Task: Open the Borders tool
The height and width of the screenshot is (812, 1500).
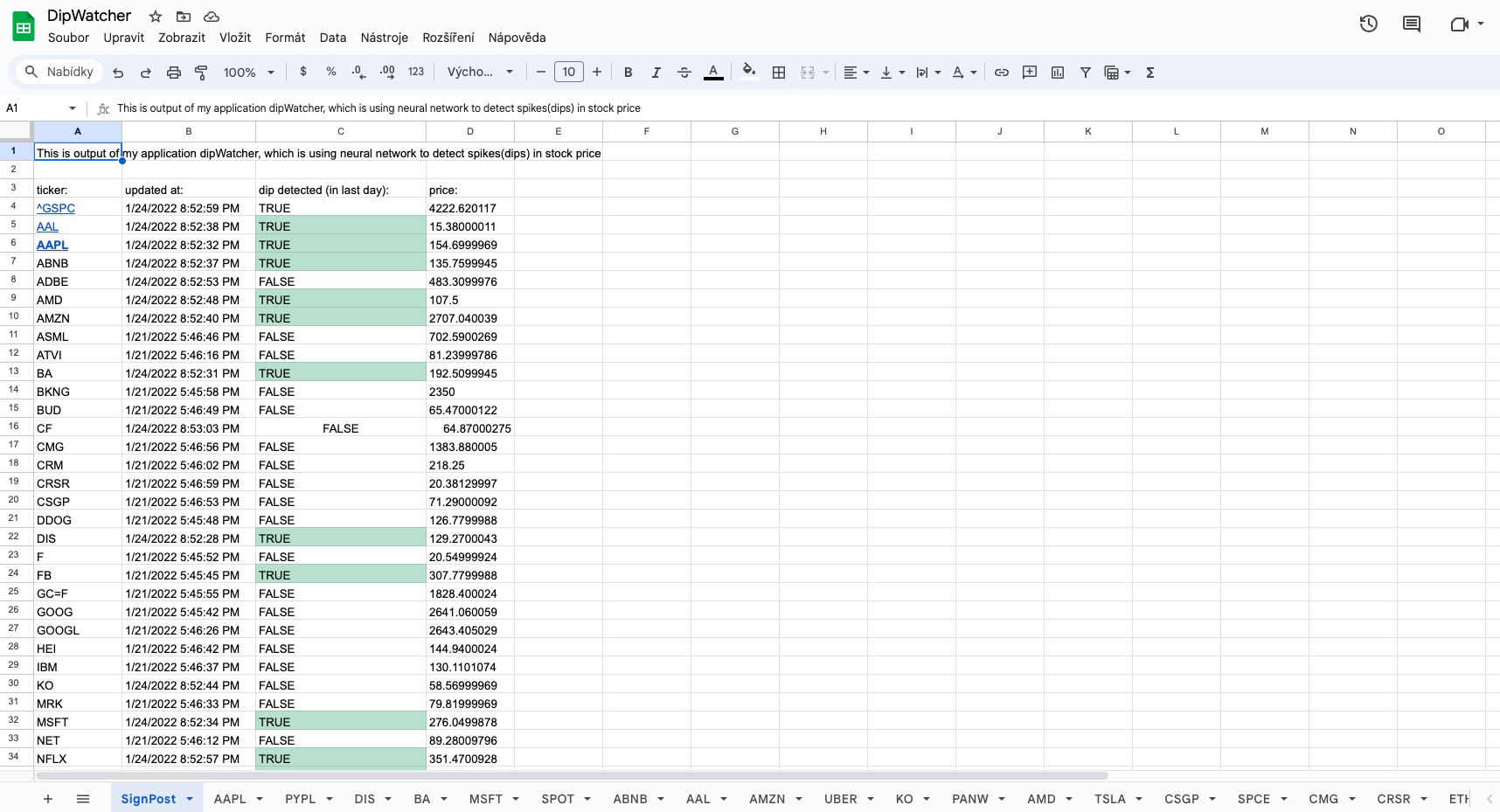Action: tap(779, 73)
